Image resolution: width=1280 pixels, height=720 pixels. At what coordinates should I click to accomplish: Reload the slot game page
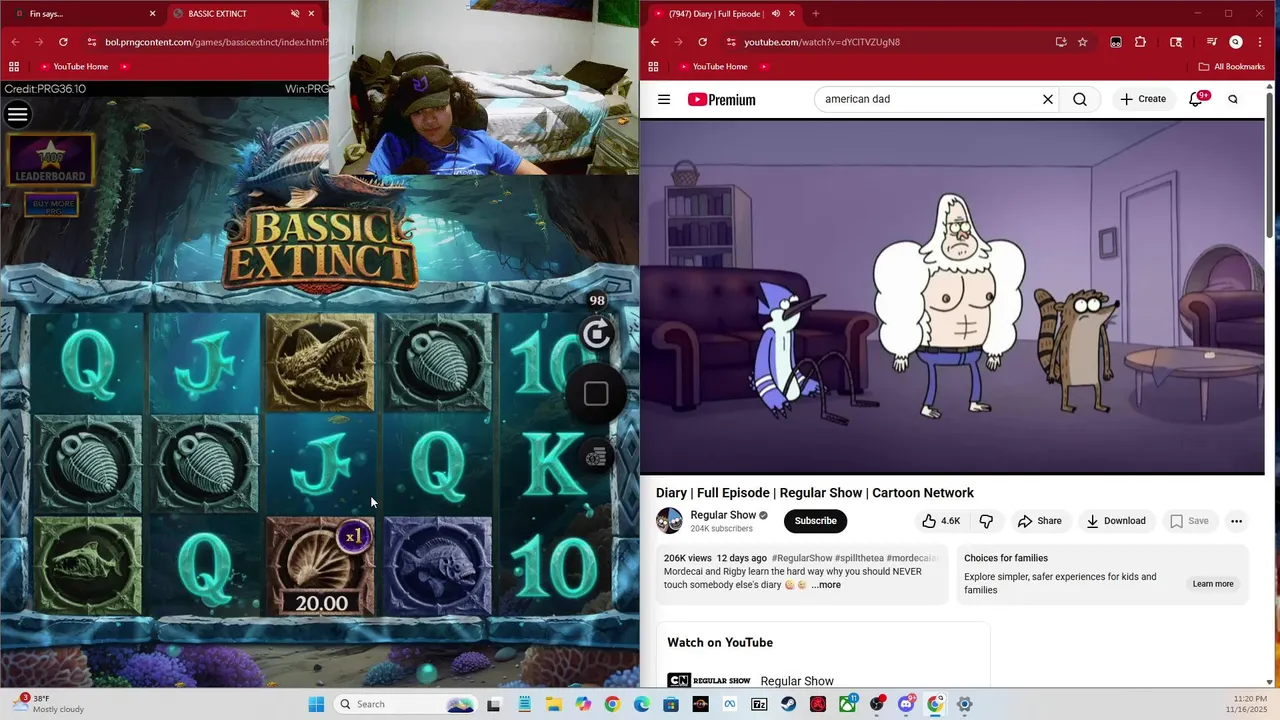point(63,42)
